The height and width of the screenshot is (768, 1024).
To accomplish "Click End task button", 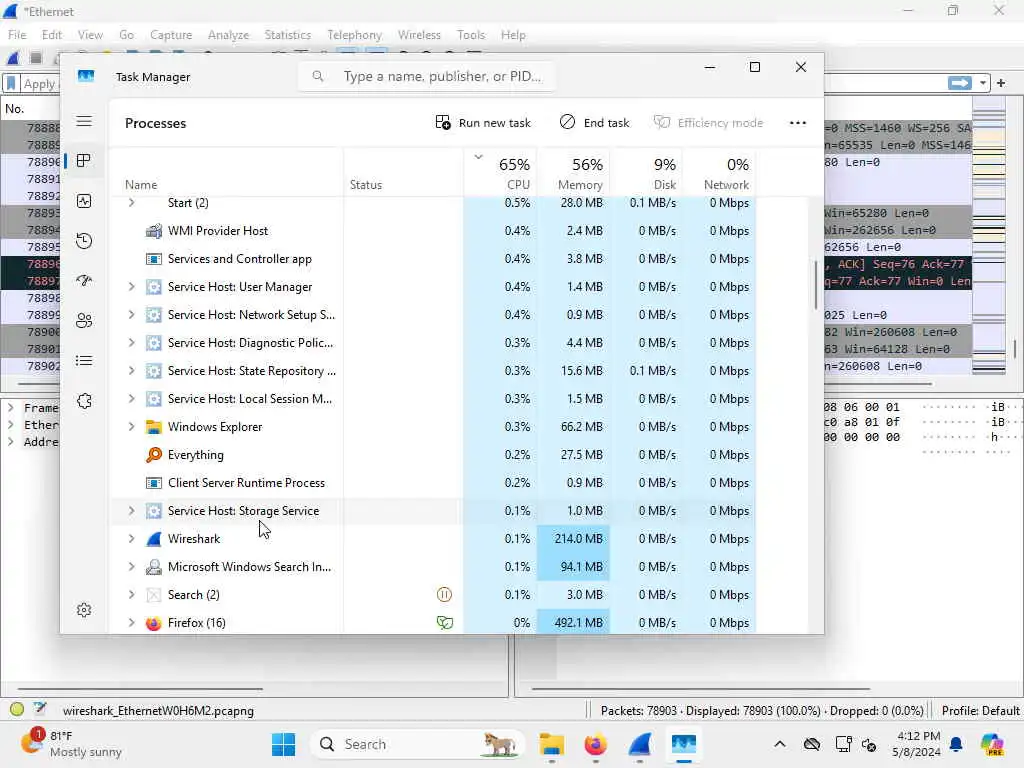I will (x=595, y=123).
